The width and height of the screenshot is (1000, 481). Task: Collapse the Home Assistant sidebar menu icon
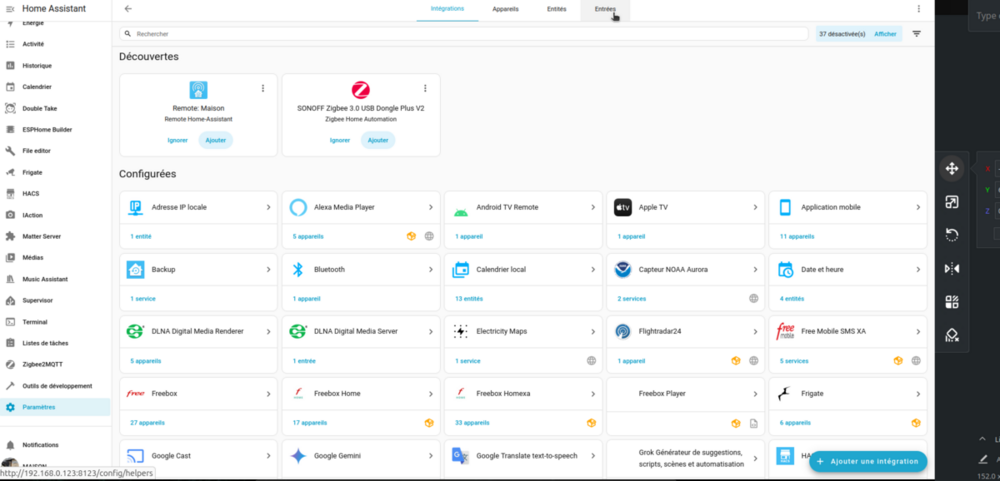[10, 9]
